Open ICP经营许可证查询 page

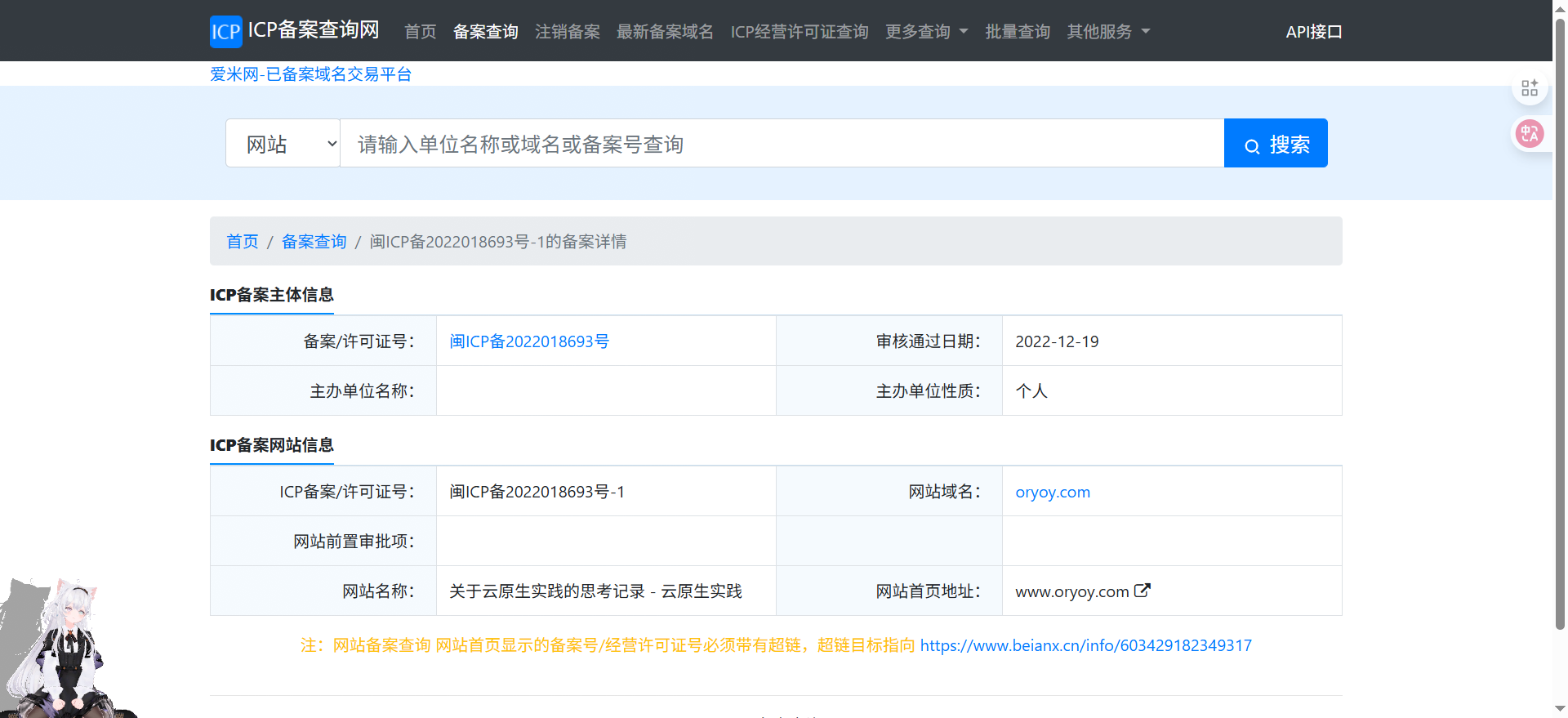point(800,32)
